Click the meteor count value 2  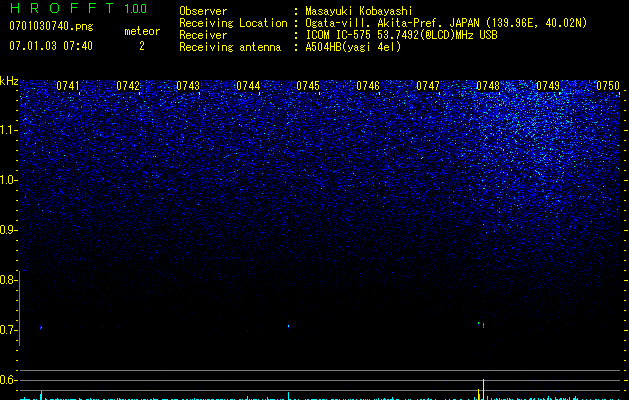click(142, 46)
